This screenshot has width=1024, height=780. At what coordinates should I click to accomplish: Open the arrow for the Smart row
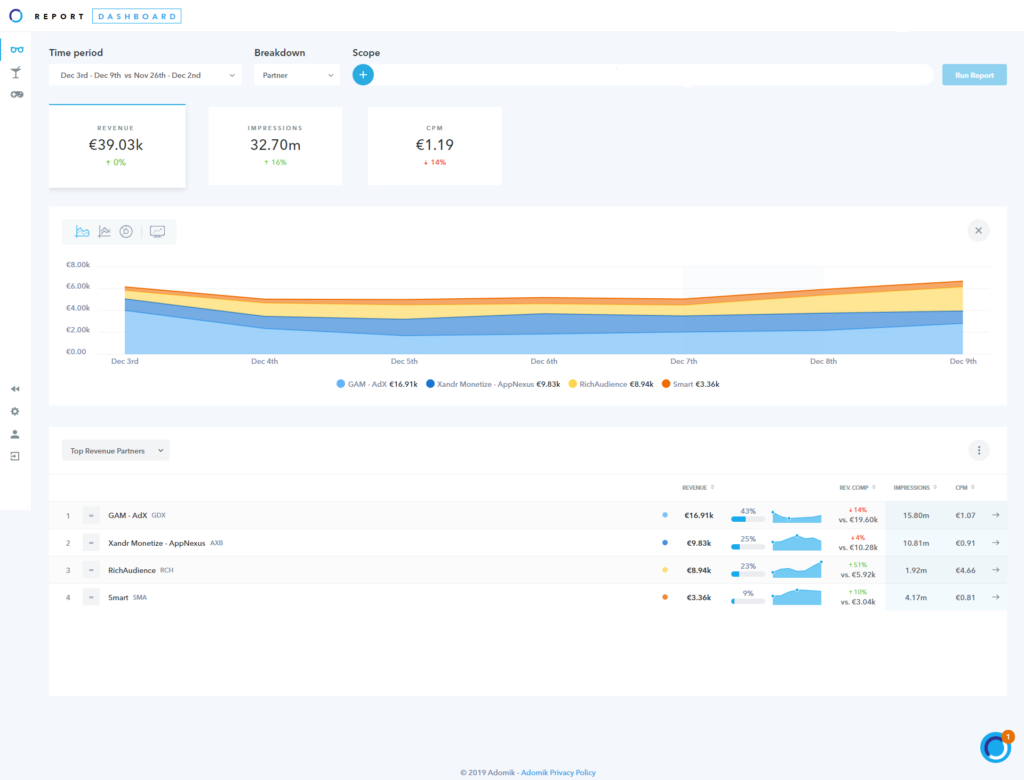coord(996,597)
